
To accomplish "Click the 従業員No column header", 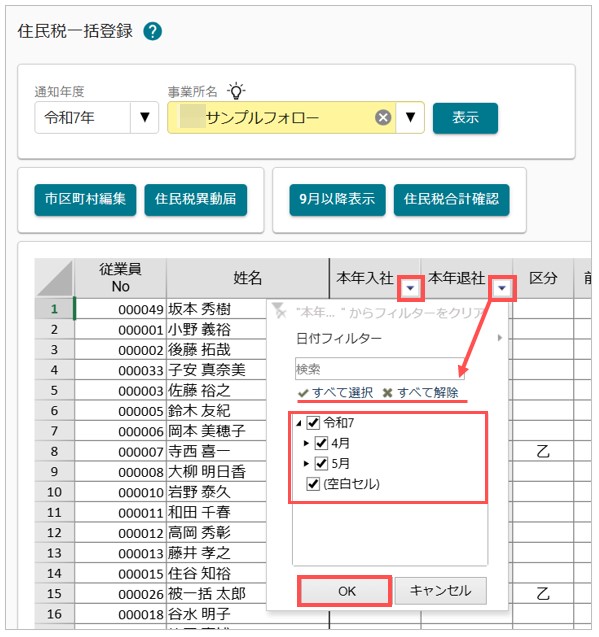I will point(121,278).
